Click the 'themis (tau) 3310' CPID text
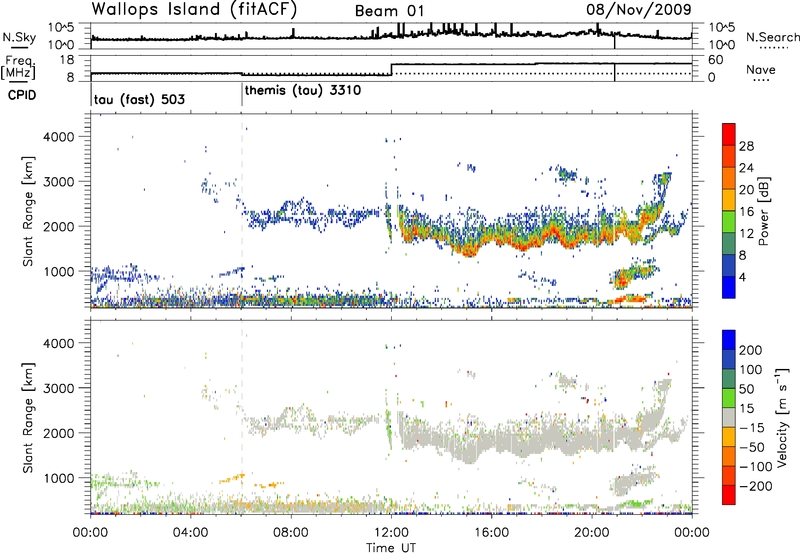This screenshot has width=800, height=554. [x=303, y=91]
